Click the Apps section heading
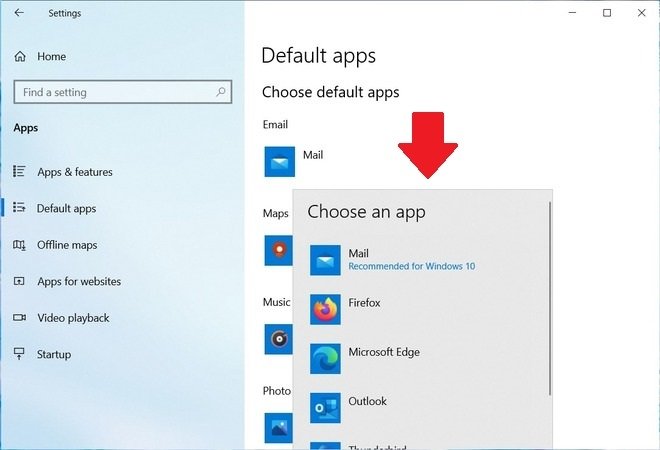The image size is (660, 450). click(x=26, y=128)
